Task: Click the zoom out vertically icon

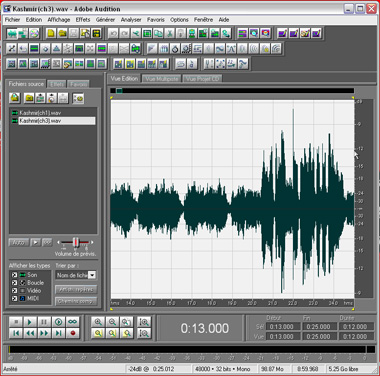Action: [x=144, y=333]
